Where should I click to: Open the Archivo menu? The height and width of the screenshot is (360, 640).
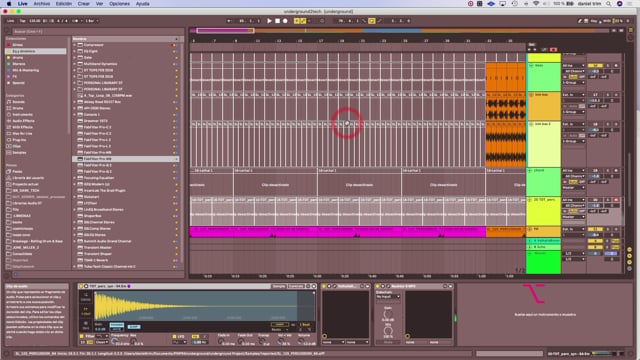(x=41, y=4)
